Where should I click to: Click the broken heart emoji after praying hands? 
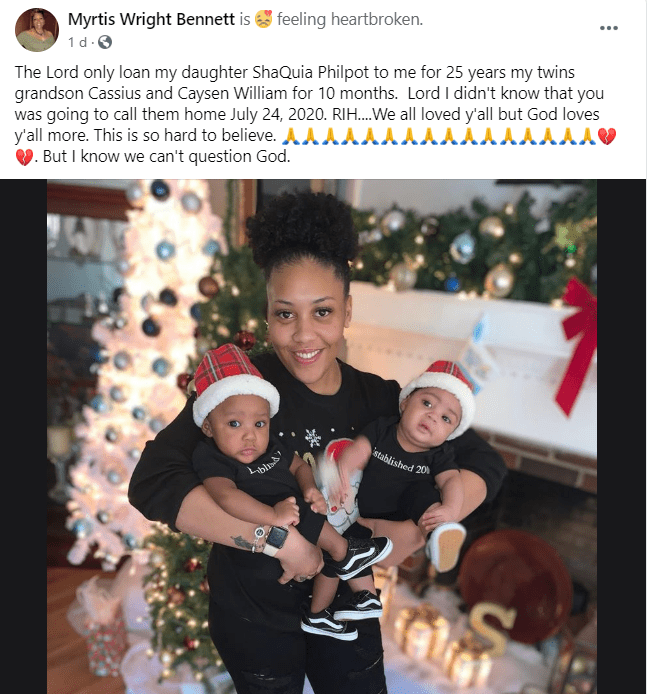pyautogui.click(x=606, y=136)
